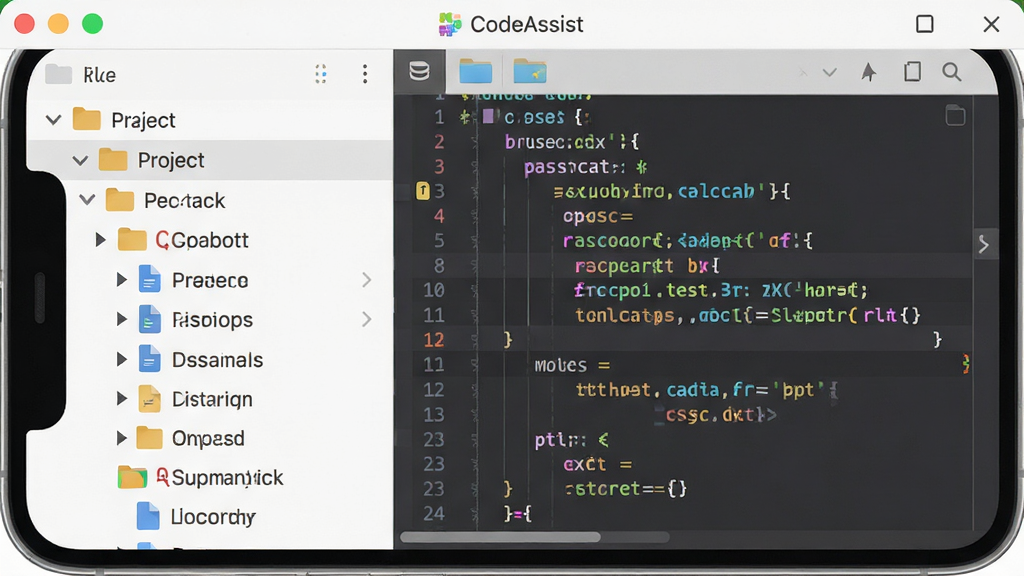Click the green folder icon beside Supmanjick
This screenshot has height=576, width=1024.
tap(133, 477)
